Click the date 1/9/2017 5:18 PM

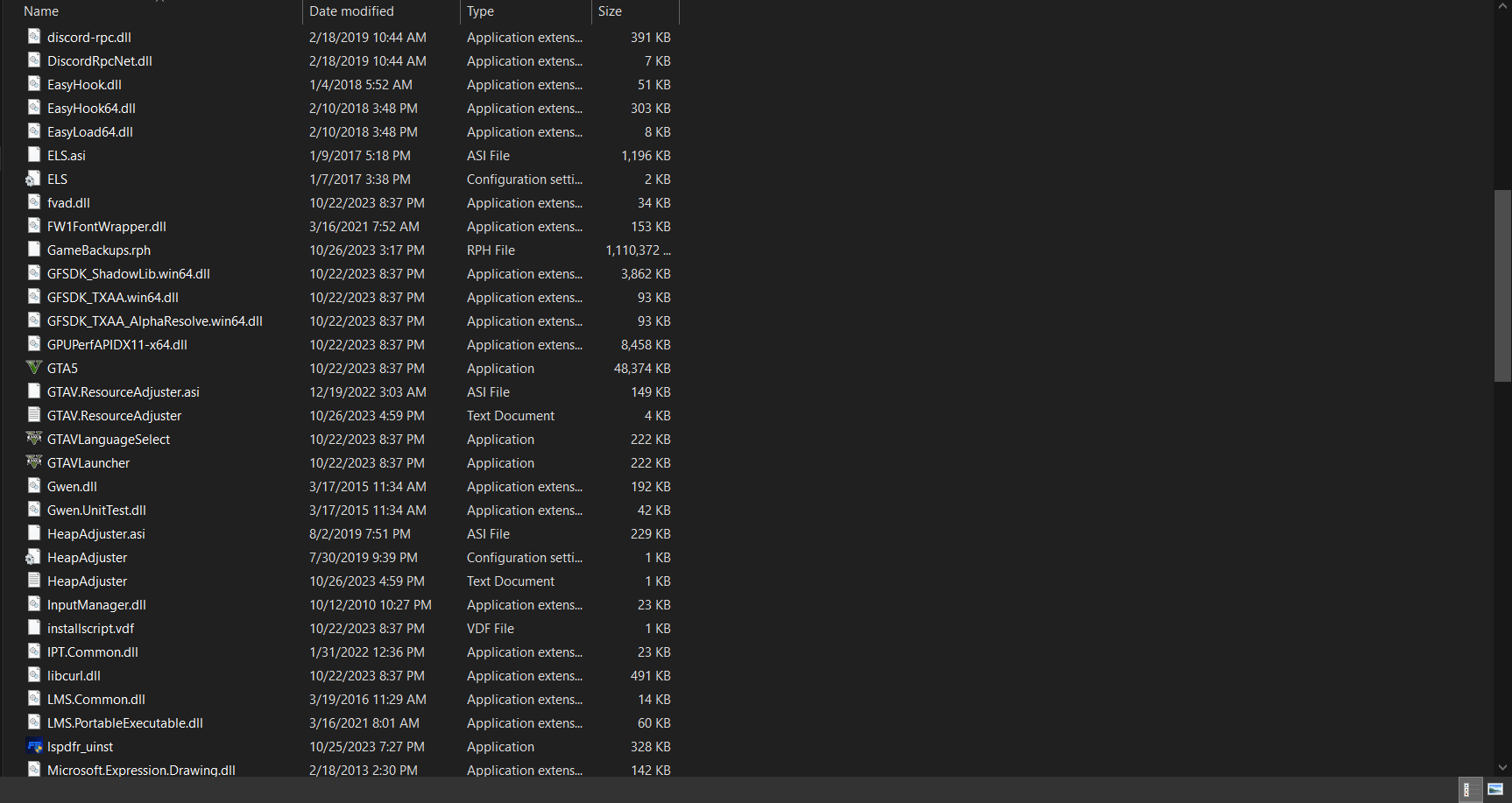pyautogui.click(x=360, y=156)
